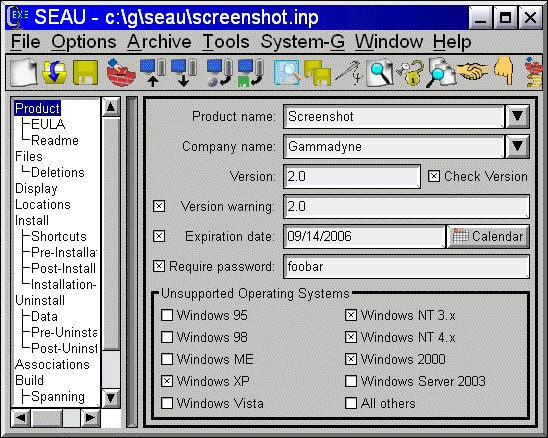Check the Windows Server 2003 box

pyautogui.click(x=351, y=381)
